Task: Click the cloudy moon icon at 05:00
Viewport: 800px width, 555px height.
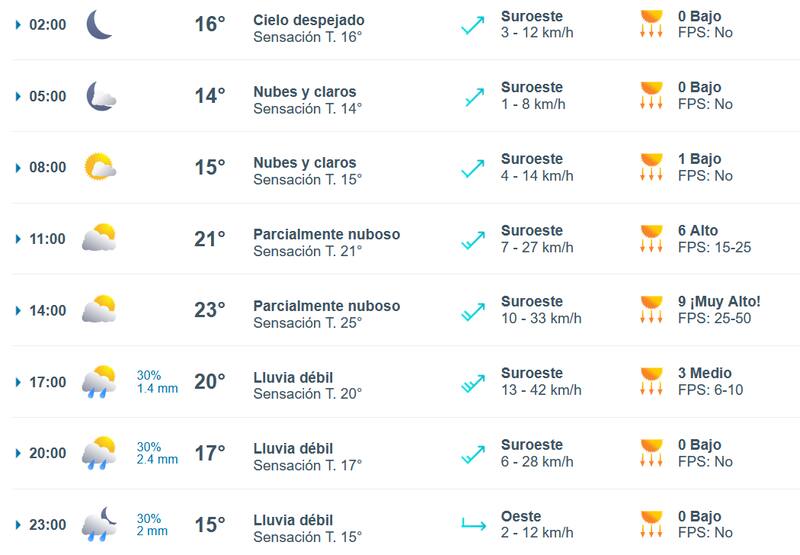Action: (100, 96)
